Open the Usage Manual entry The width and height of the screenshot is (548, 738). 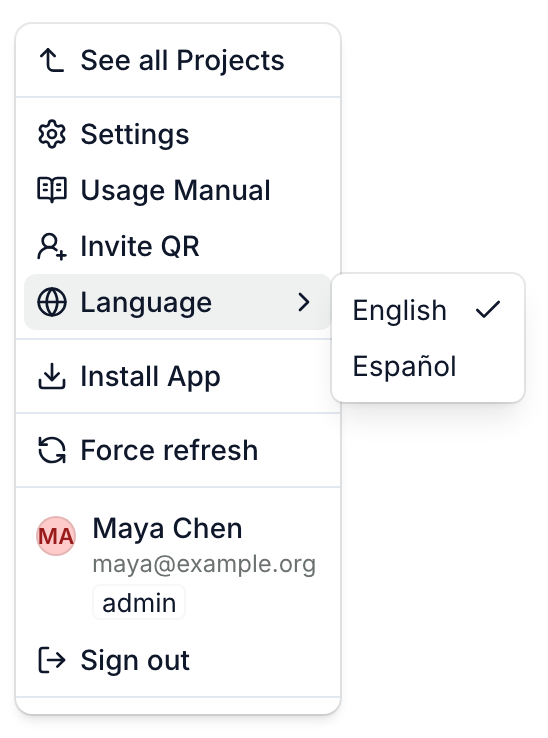[x=178, y=190]
